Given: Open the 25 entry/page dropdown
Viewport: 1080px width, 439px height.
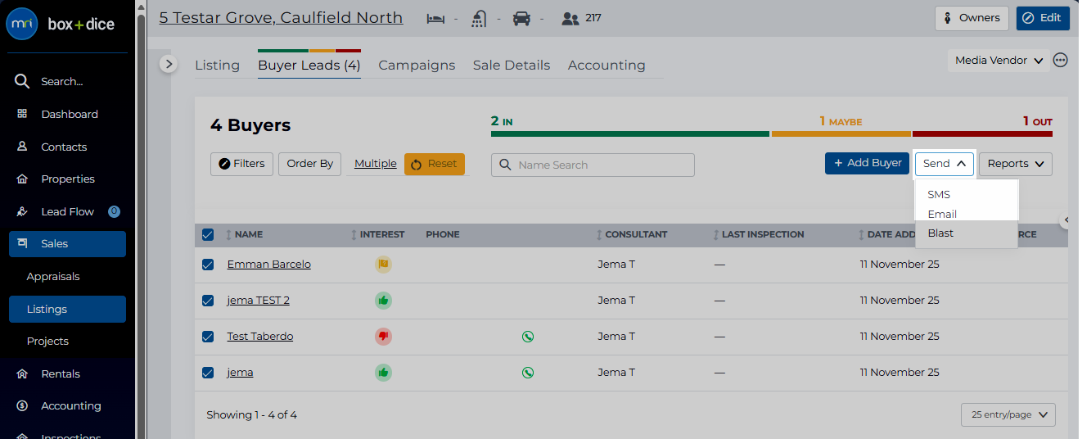Looking at the screenshot, I should [1008, 415].
